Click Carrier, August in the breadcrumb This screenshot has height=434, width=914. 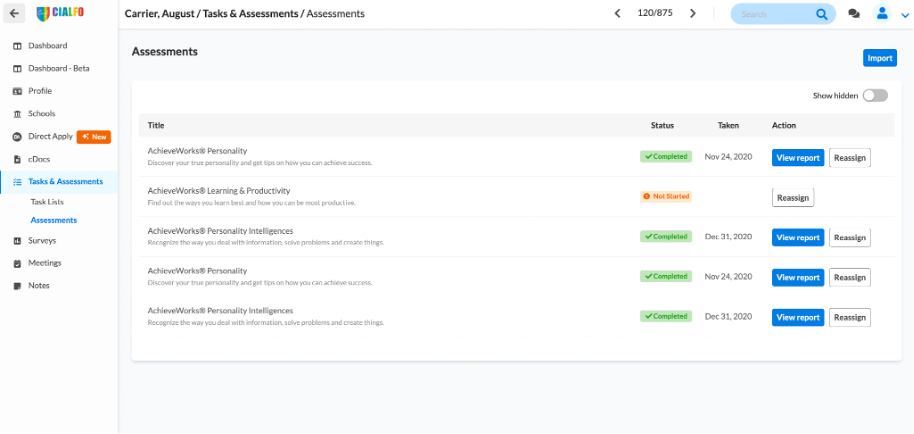point(160,13)
